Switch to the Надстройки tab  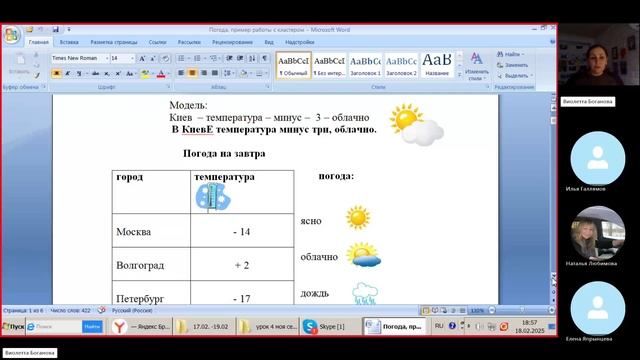tap(300, 42)
